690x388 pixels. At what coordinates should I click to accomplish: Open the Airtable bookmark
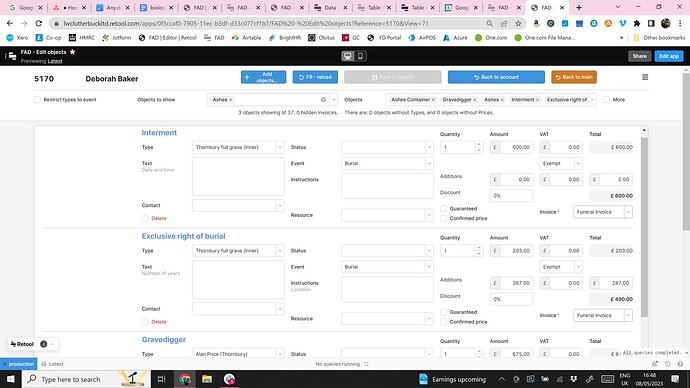coord(246,38)
